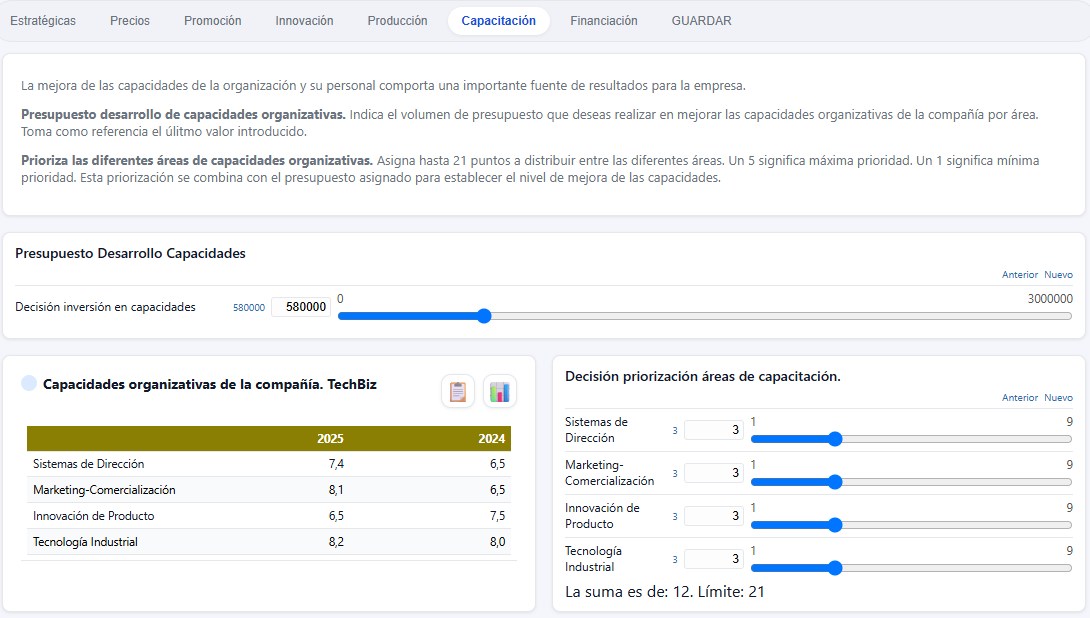The image size is (1090, 618).
Task: Select the Sistemas de Dirección table row label
Action: [x=88, y=464]
